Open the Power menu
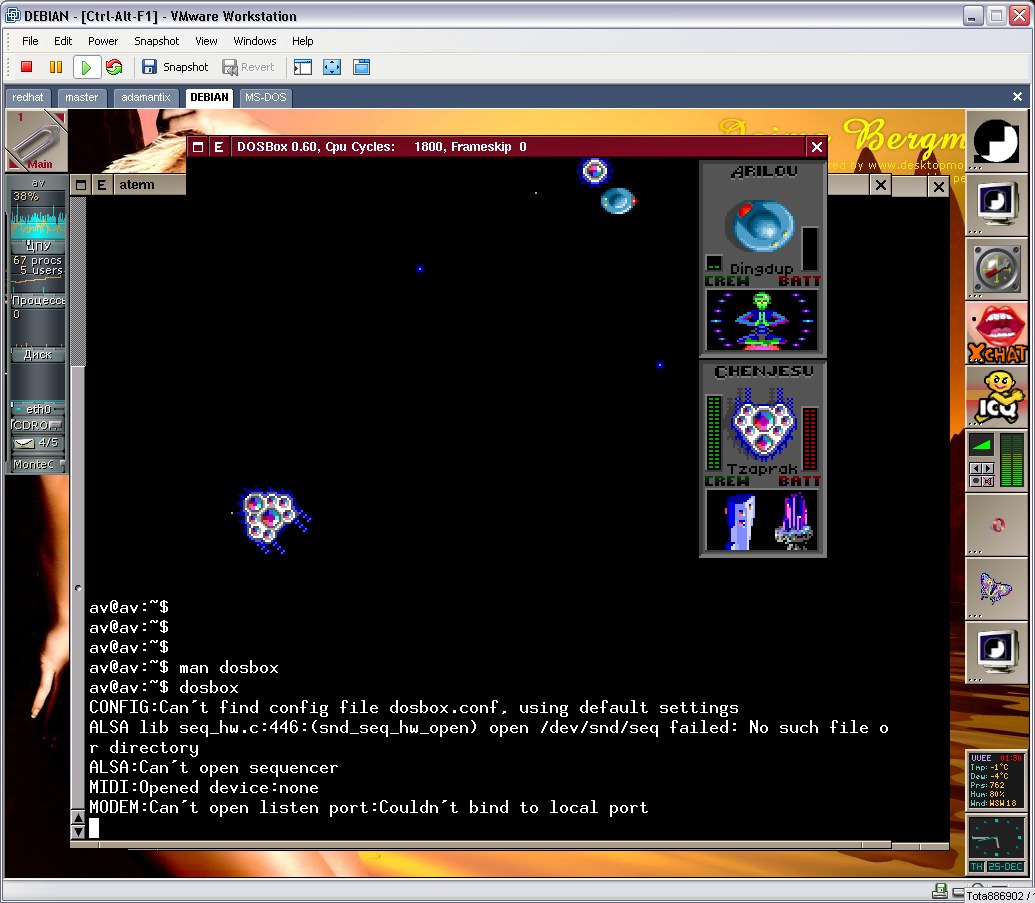Screen dimensions: 1035x903 (x=103, y=41)
